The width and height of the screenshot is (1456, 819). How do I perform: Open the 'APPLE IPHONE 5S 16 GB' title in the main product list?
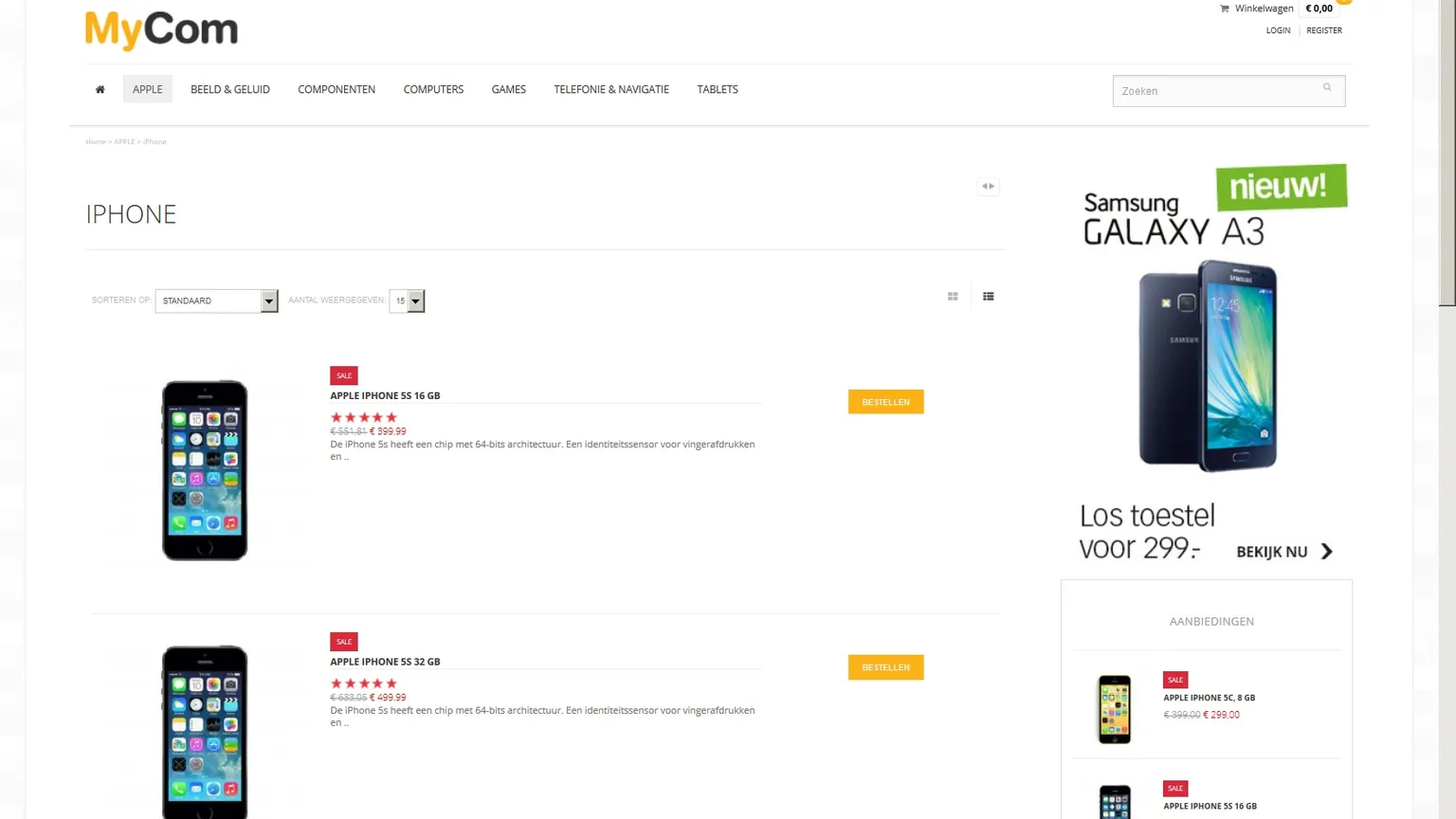click(385, 395)
